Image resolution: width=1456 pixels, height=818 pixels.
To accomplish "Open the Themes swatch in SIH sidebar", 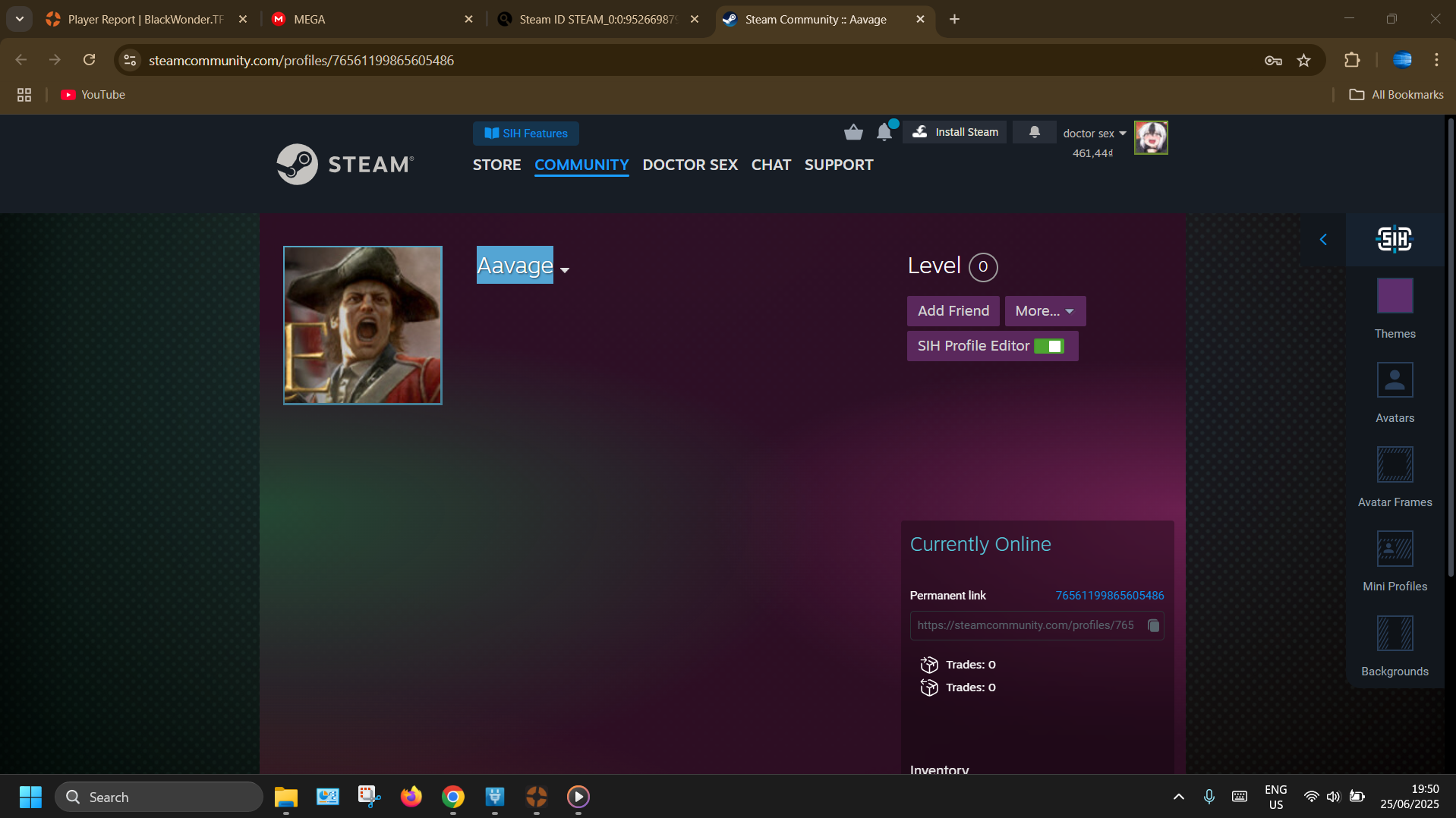I will [1395, 296].
